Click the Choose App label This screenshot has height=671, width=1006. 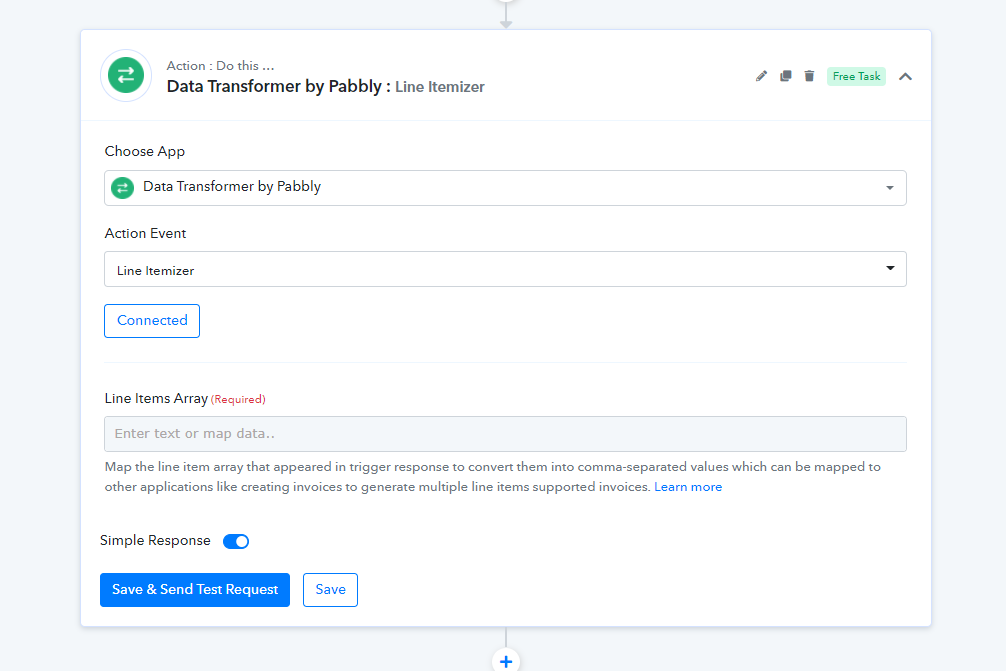click(145, 151)
